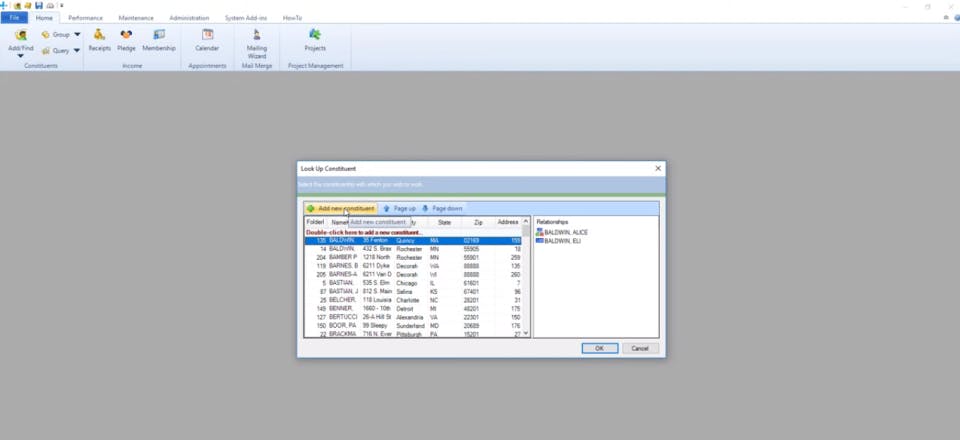Switch to the Maintenance ribbon tab
Viewport: 960px width, 440px height.
136,18
